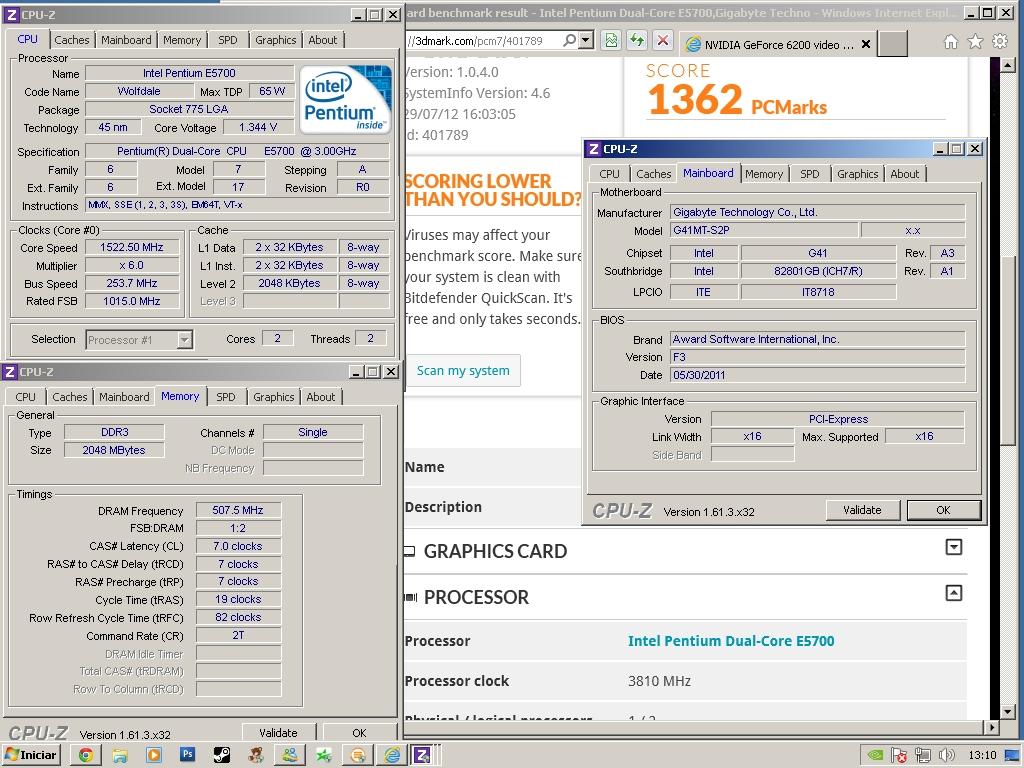The height and width of the screenshot is (768, 1024).
Task: Collapse the PROCESSOR section
Action: click(953, 593)
